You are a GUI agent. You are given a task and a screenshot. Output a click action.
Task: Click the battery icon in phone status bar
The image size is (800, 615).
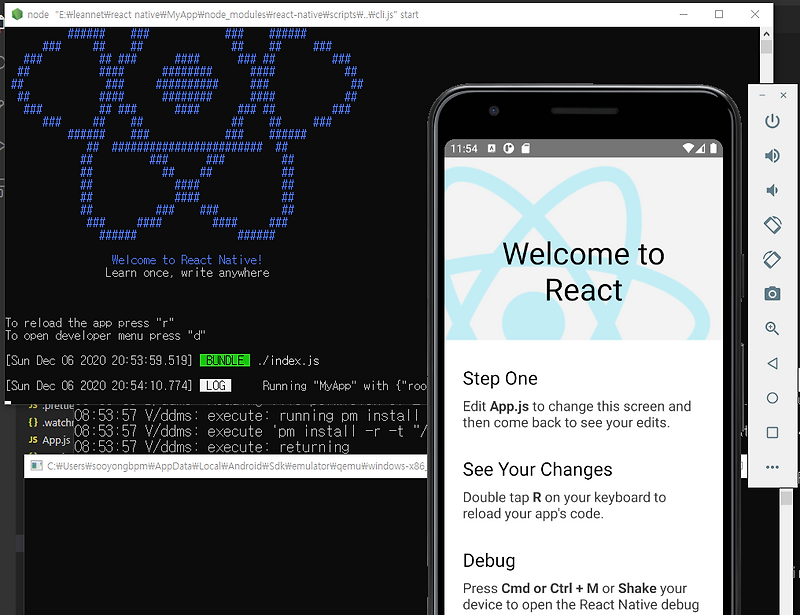[x=714, y=147]
